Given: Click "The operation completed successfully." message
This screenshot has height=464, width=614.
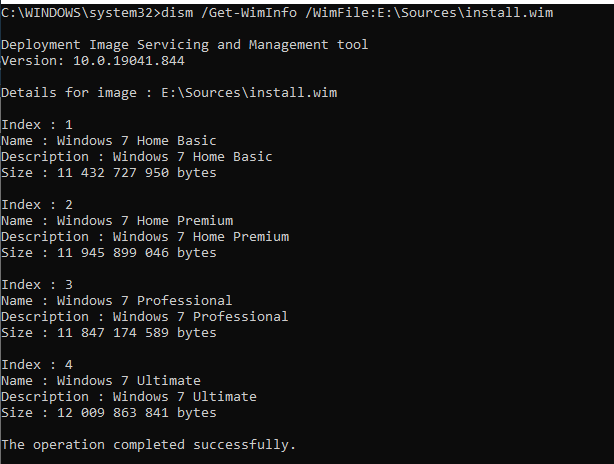Looking at the screenshot, I should [x=148, y=445].
